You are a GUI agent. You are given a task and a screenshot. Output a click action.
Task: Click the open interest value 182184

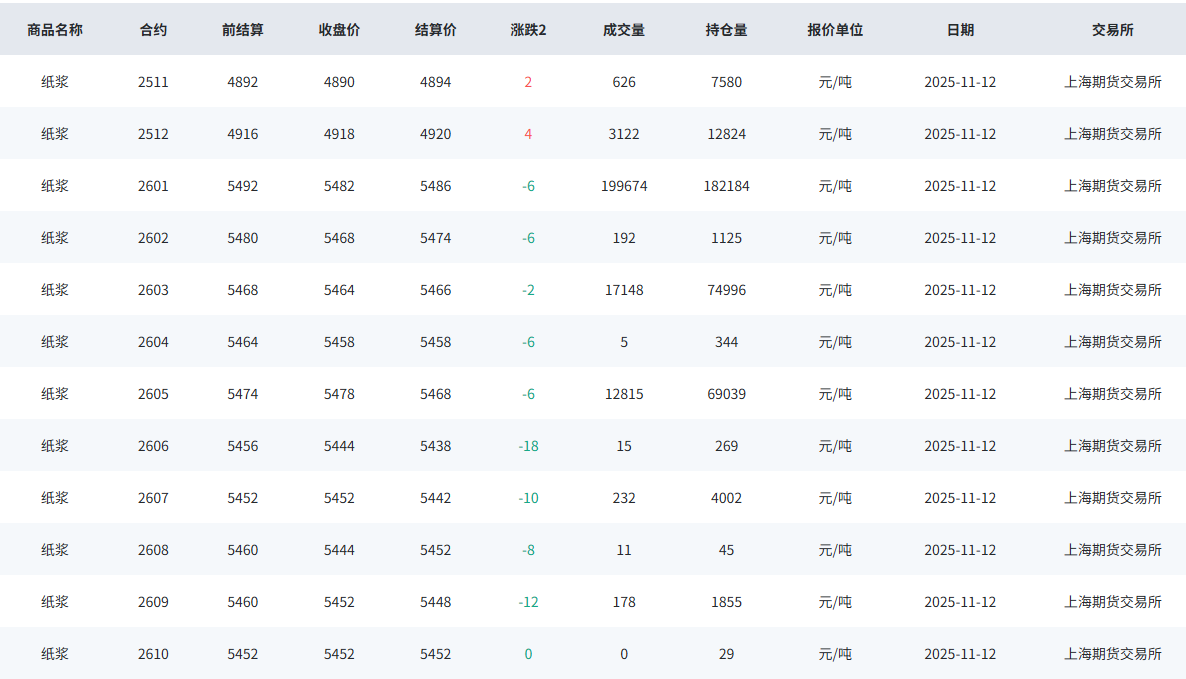point(726,186)
